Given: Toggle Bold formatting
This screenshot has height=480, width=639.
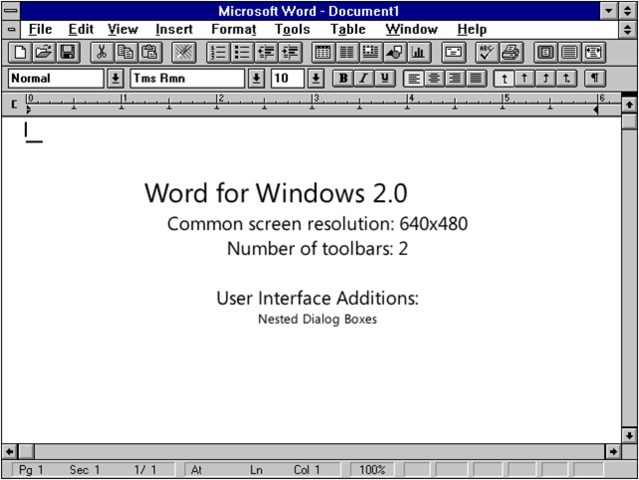Looking at the screenshot, I should click(343, 78).
